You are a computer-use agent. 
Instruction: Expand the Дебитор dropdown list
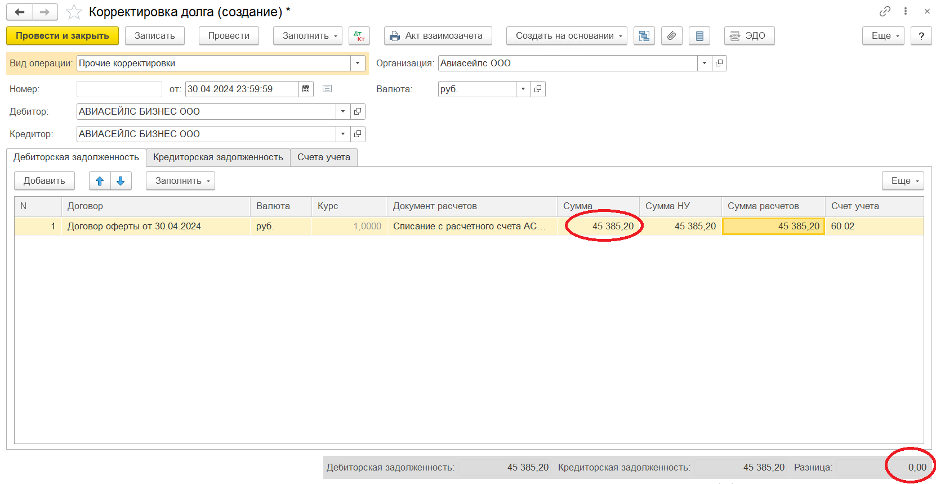click(343, 112)
